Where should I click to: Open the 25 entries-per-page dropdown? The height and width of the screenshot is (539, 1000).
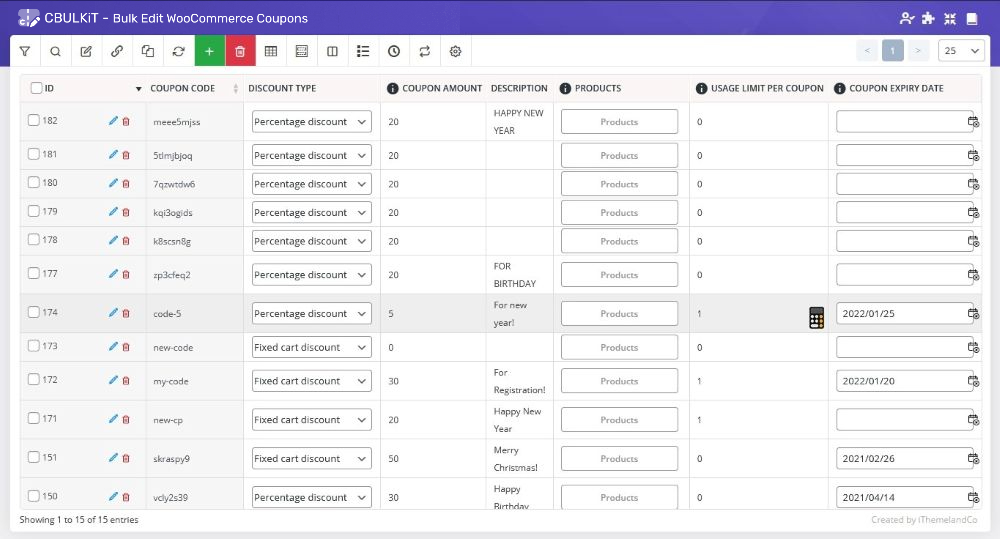coord(962,51)
